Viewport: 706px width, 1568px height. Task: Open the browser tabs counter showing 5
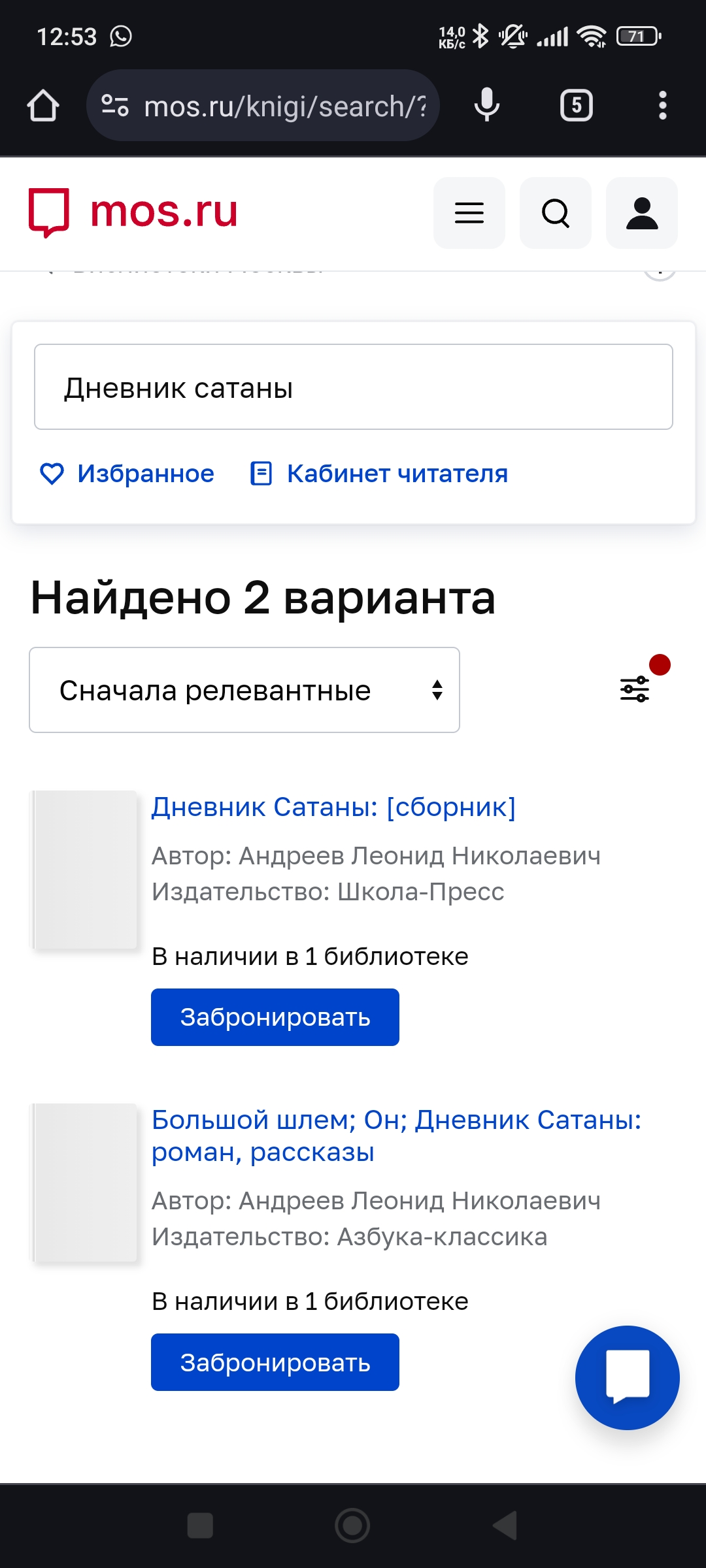(x=577, y=106)
